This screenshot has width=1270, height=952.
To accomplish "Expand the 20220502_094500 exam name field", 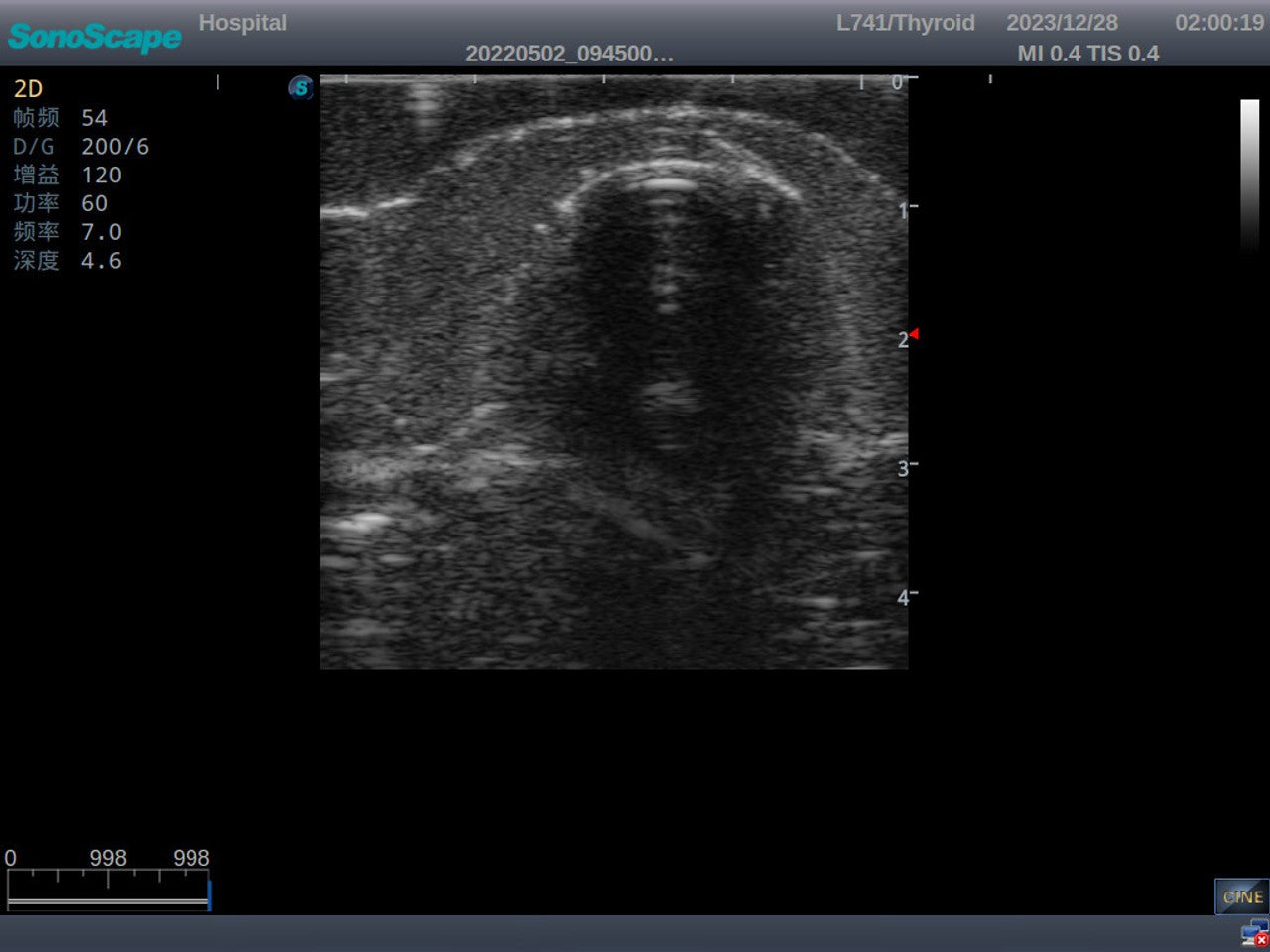I will 569,55.
